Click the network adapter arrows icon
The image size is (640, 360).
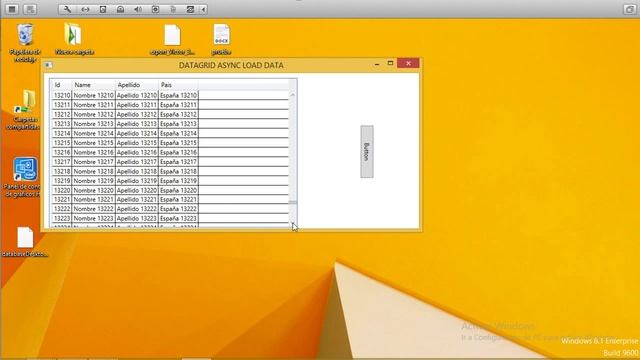[x=85, y=9]
